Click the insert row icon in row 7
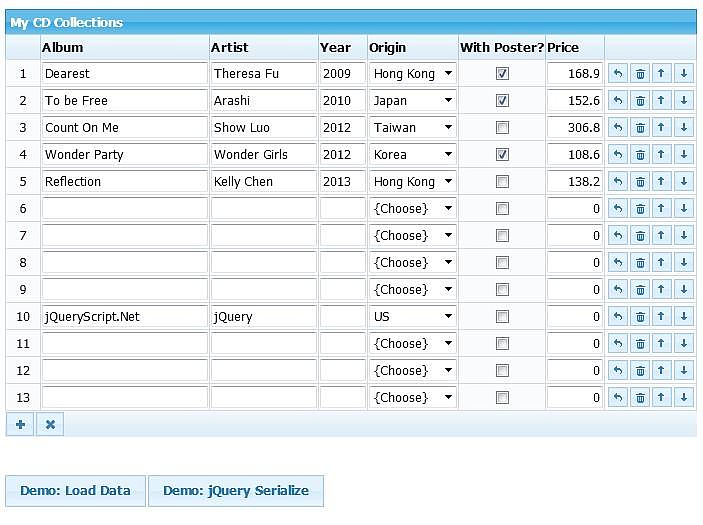 pyautogui.click(x=618, y=235)
